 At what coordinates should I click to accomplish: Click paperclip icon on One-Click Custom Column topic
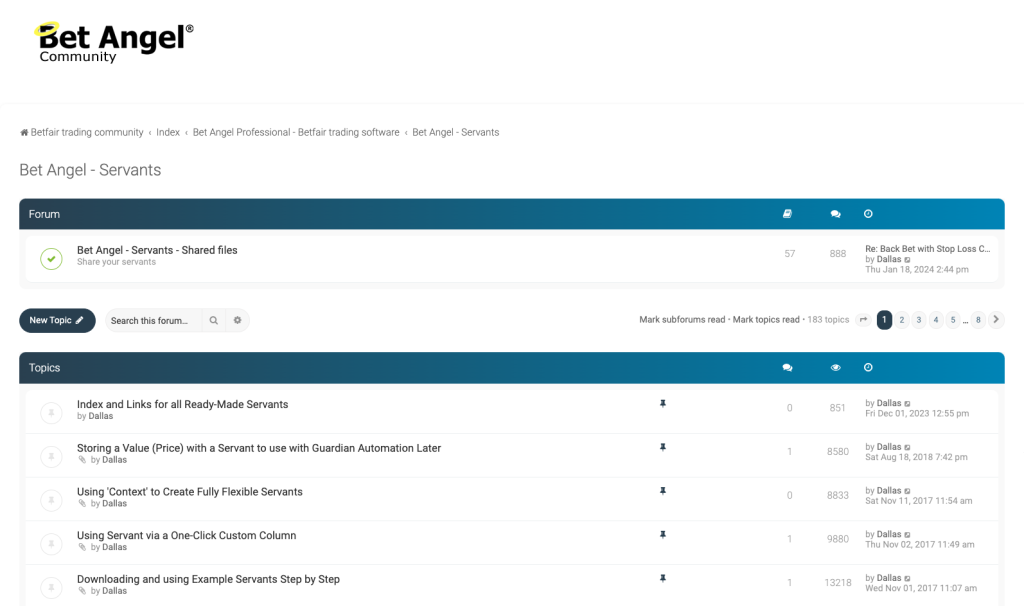point(82,547)
